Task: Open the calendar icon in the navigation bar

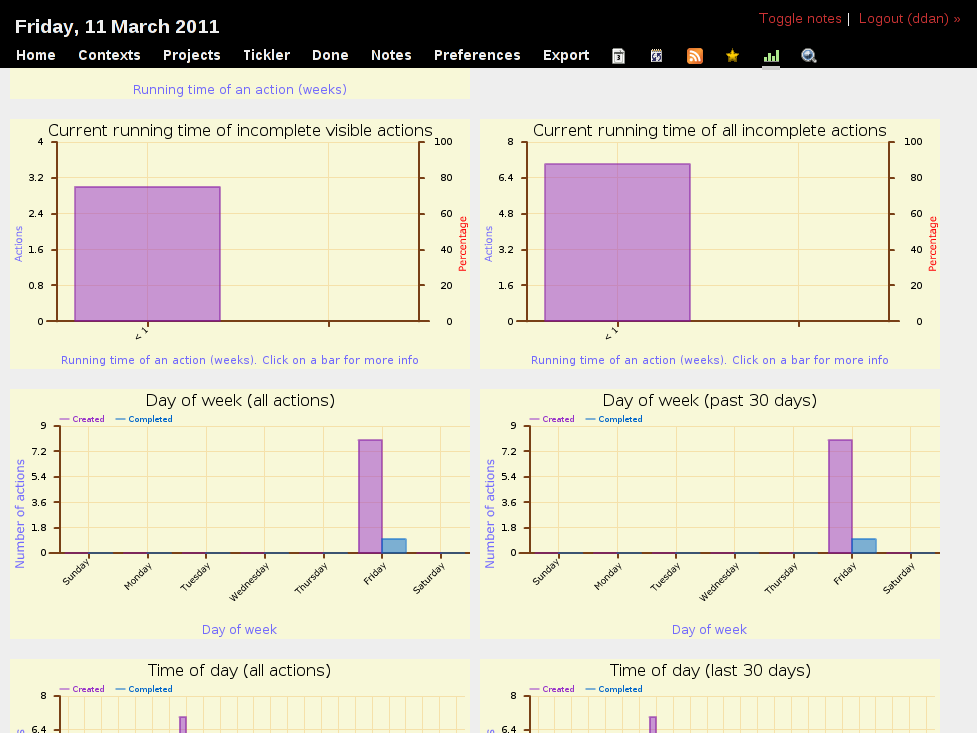Action: click(618, 56)
